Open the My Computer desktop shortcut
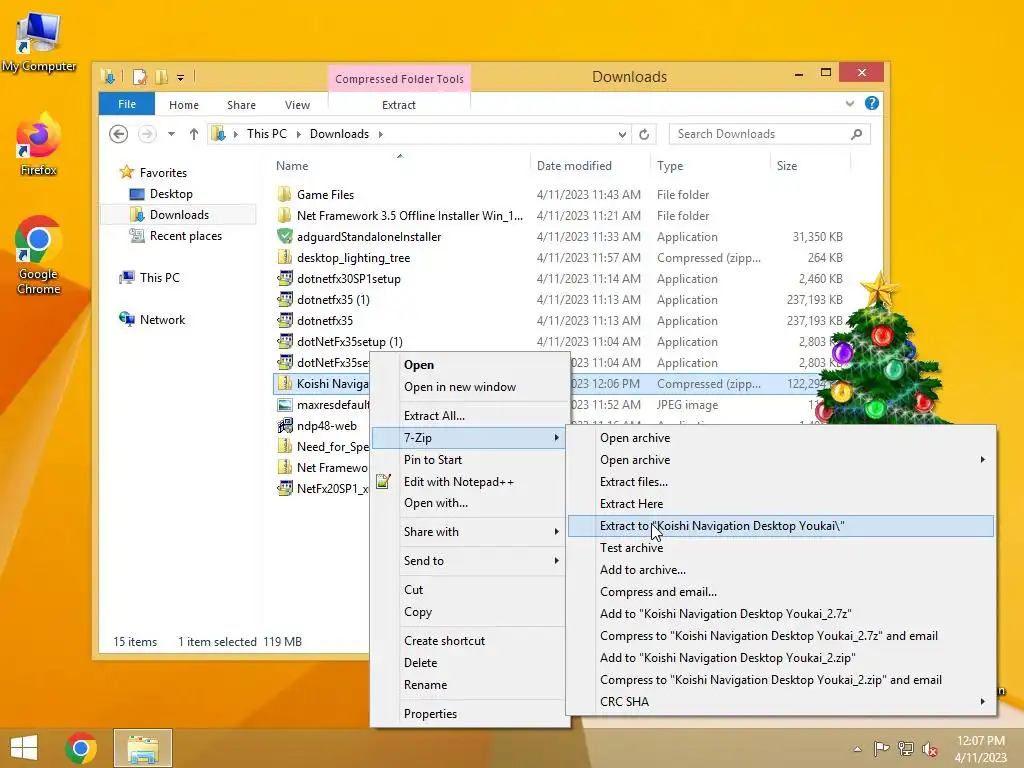Screen dimensions: 1024x768 tap(39, 43)
